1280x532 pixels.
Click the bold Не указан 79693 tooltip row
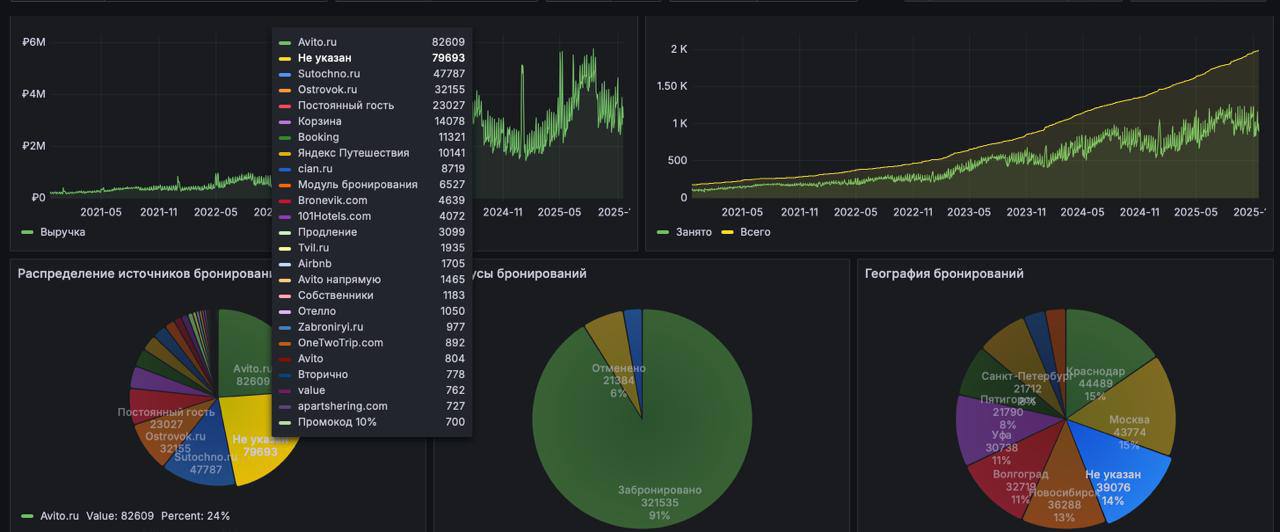click(372, 58)
